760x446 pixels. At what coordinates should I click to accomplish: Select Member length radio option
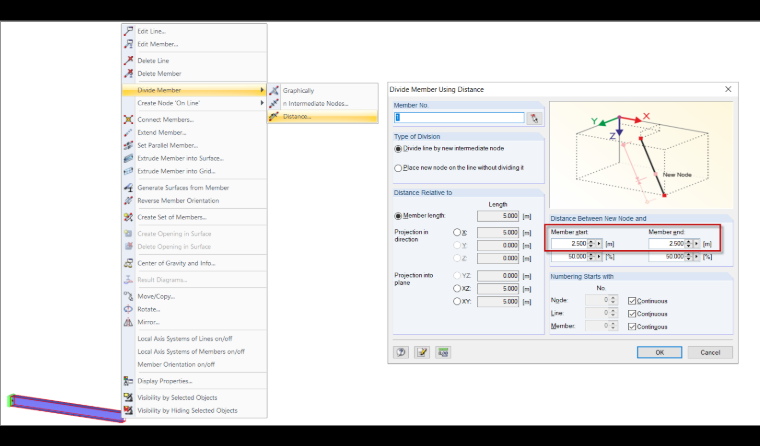click(398, 216)
